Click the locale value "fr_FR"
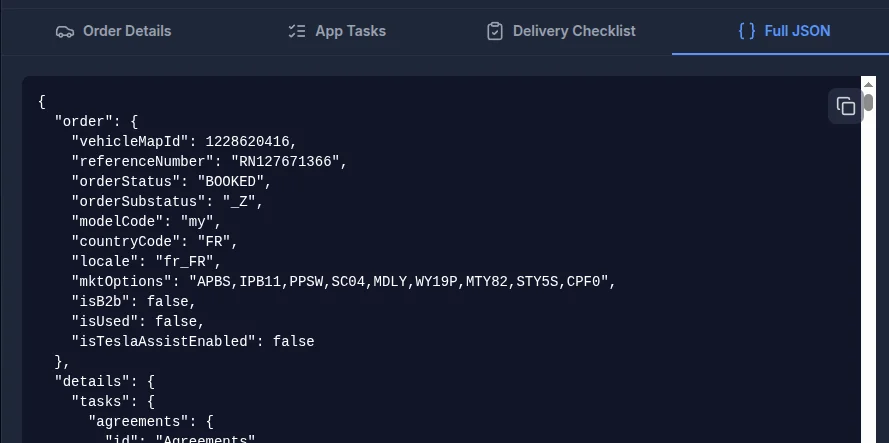Viewport: 889px width, 443px height. [x=184, y=261]
